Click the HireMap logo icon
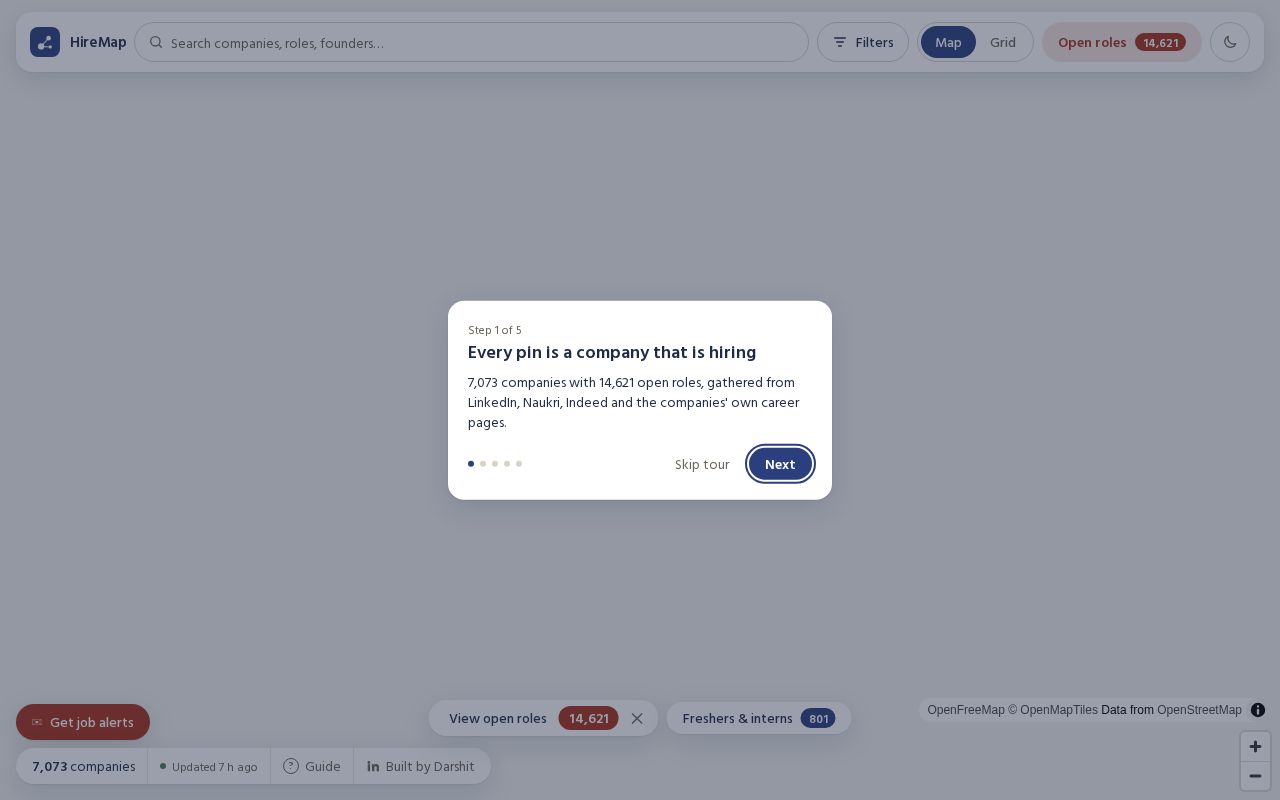 [45, 42]
